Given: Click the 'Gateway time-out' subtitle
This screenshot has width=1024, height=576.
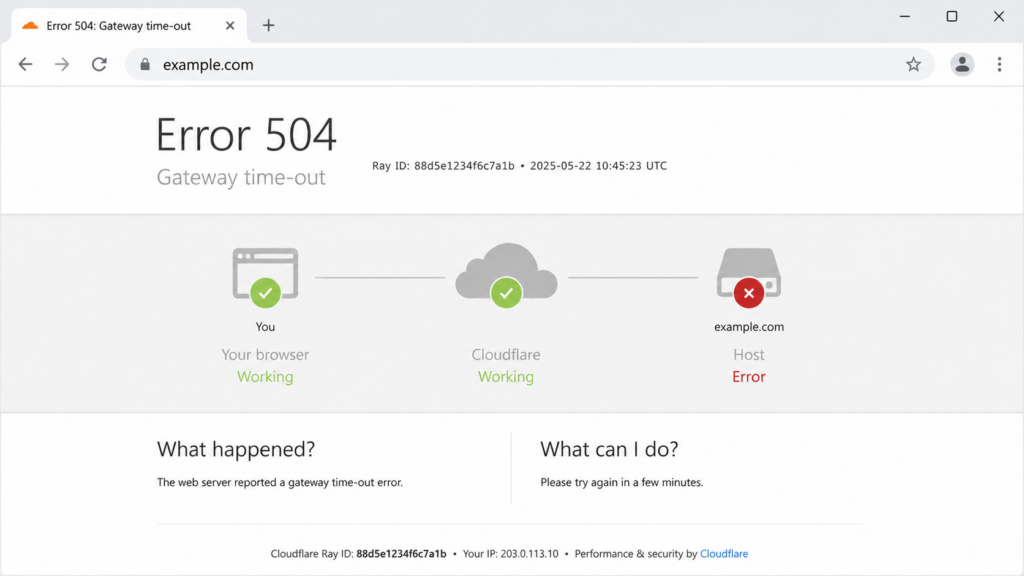Looking at the screenshot, I should [x=241, y=177].
